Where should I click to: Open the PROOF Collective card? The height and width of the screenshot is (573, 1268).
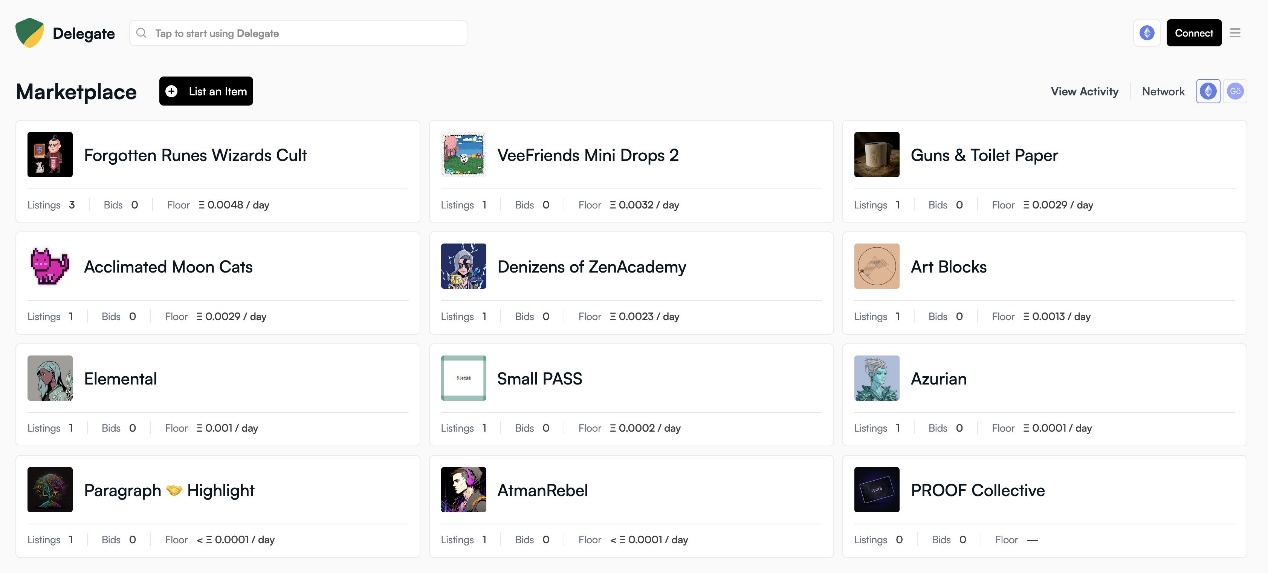[x=1044, y=507]
